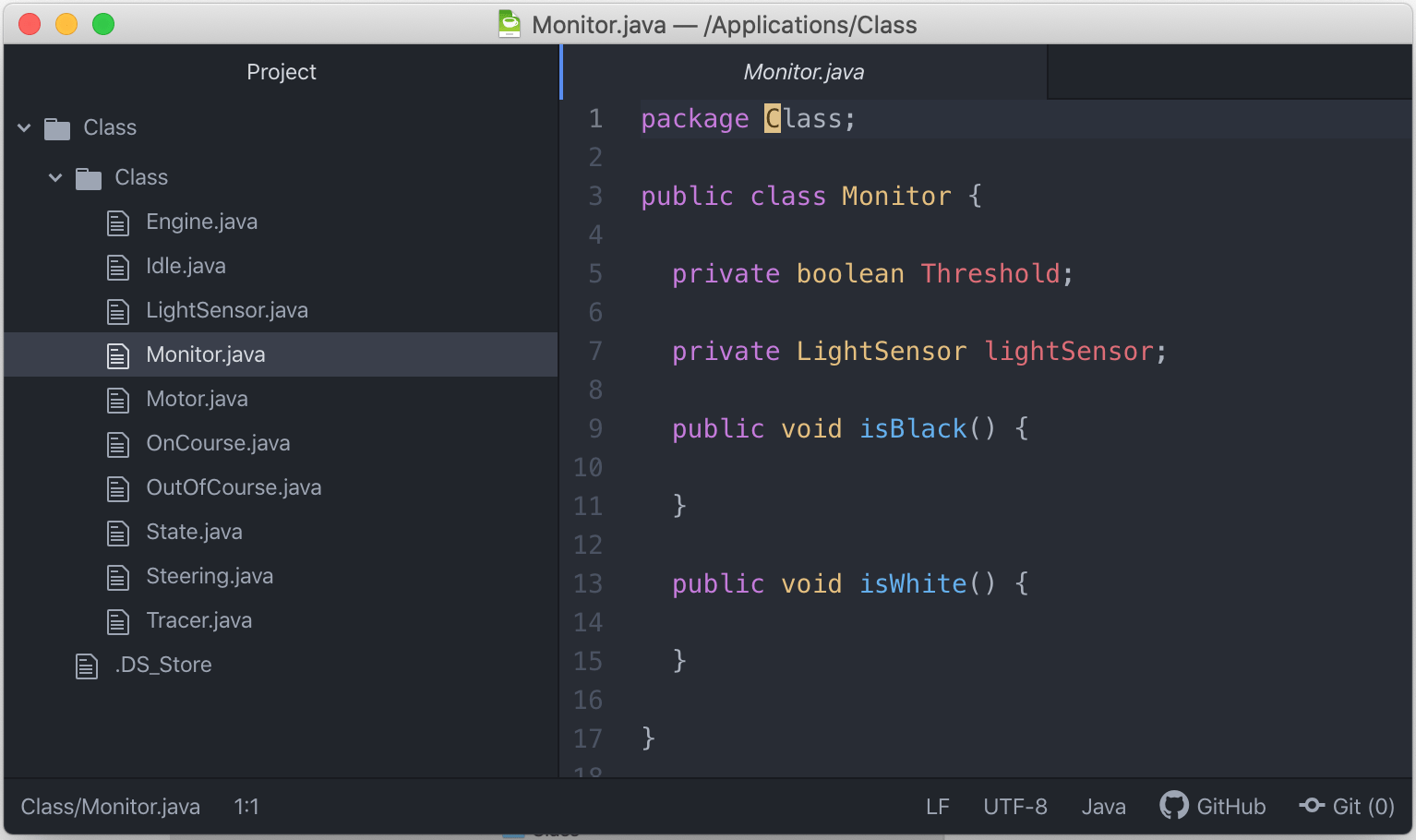Screen dimensions: 1416x840
Task: Switch to the Monitor.java tab
Action: (803, 71)
